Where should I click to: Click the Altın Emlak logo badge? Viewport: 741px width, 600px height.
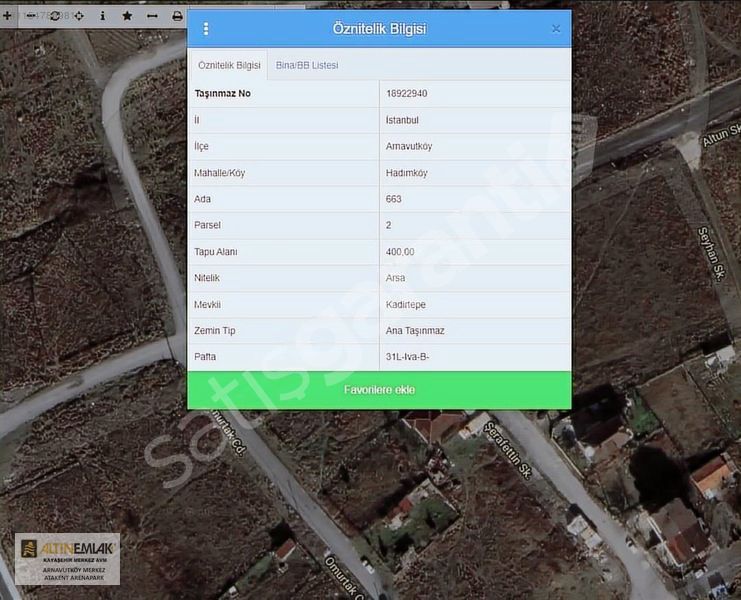point(67,559)
